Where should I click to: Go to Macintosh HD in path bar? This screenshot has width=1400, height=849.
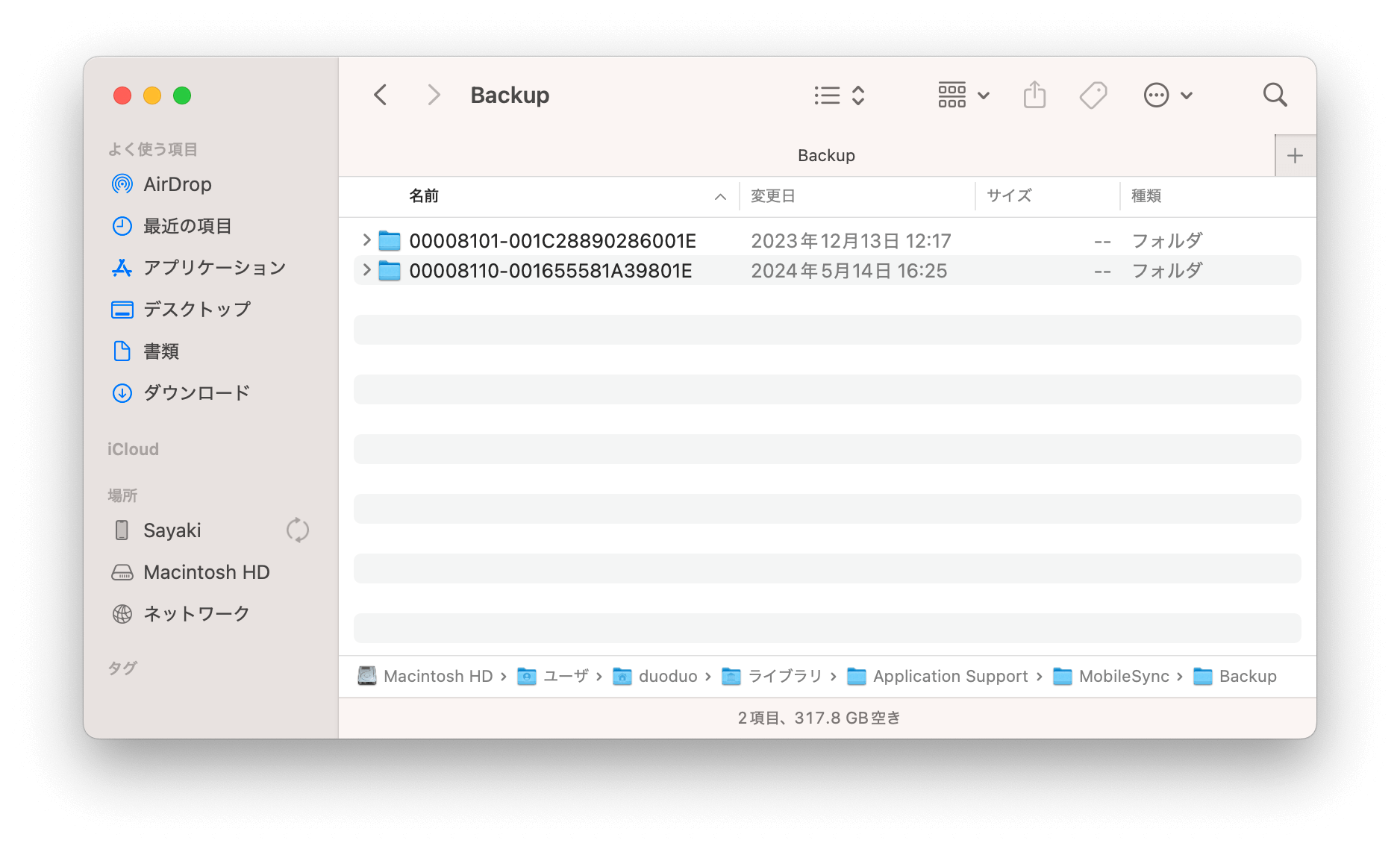tap(425, 676)
